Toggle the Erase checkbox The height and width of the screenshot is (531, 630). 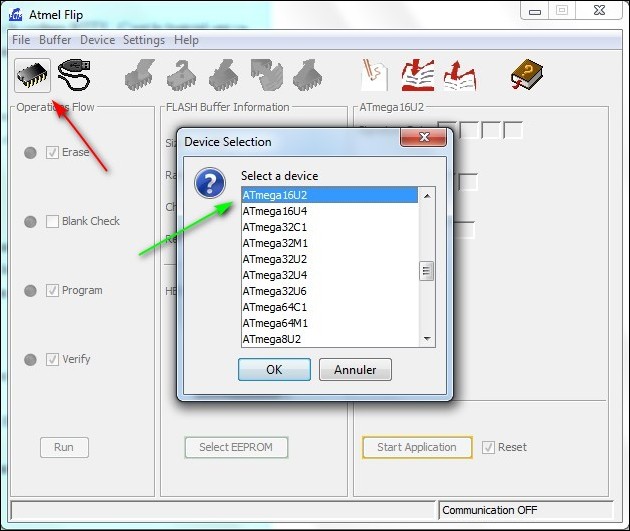tap(52, 153)
